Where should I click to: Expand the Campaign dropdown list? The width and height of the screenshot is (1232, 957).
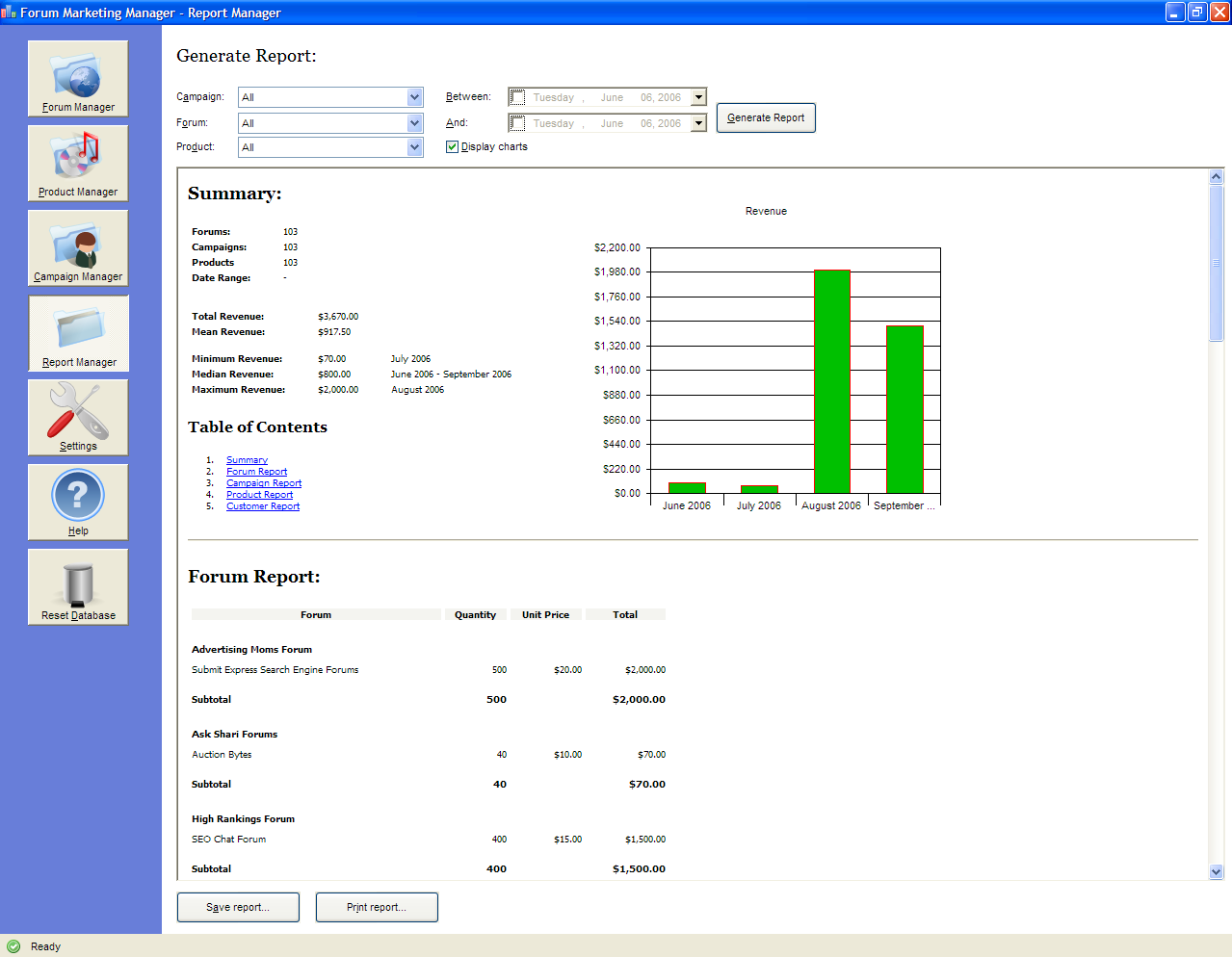click(x=414, y=97)
